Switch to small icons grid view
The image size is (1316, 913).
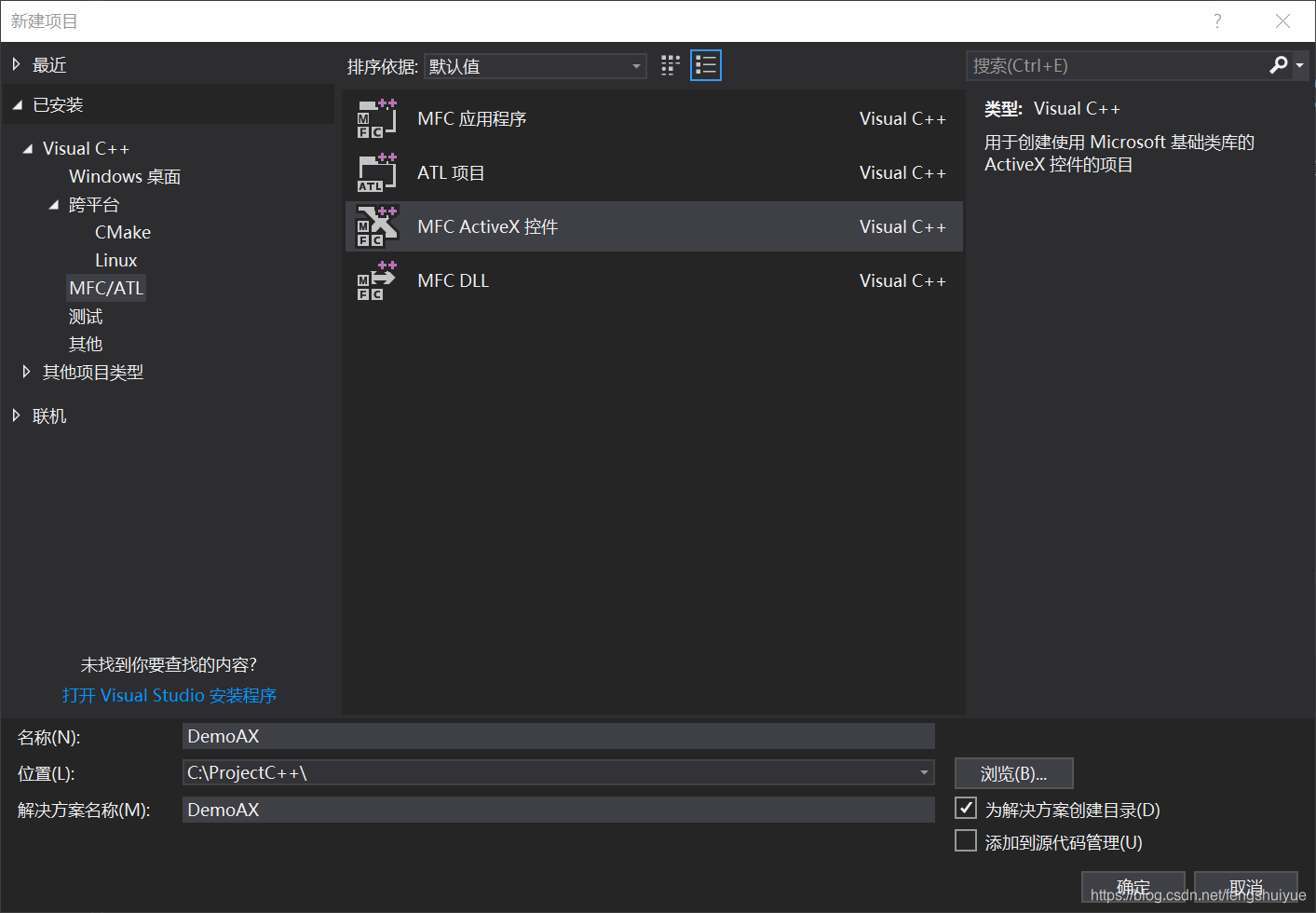click(671, 65)
